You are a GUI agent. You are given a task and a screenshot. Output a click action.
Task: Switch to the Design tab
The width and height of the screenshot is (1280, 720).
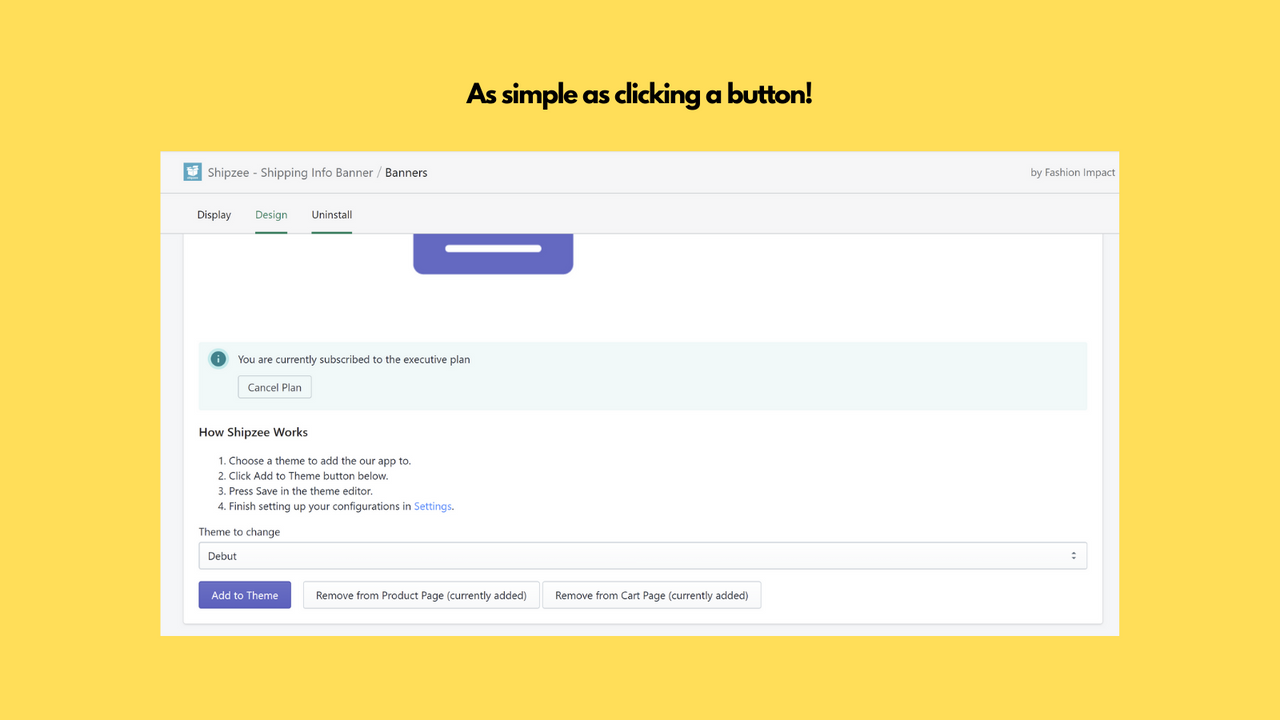(x=271, y=214)
